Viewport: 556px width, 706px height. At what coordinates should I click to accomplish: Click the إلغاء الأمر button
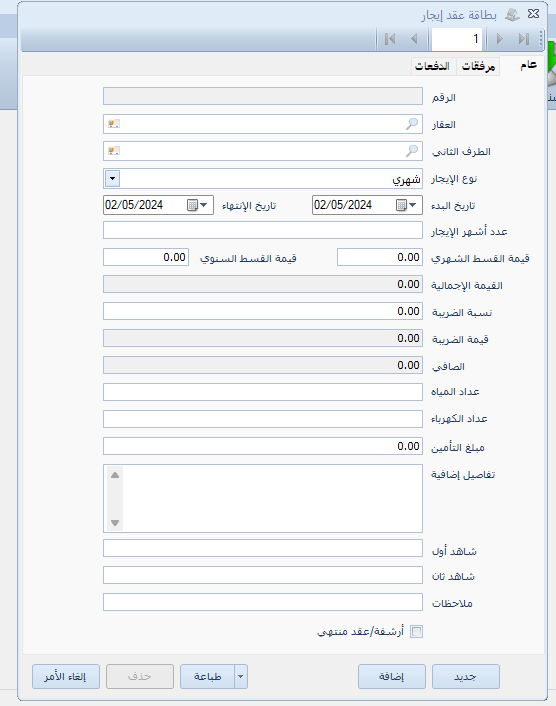pos(66,676)
